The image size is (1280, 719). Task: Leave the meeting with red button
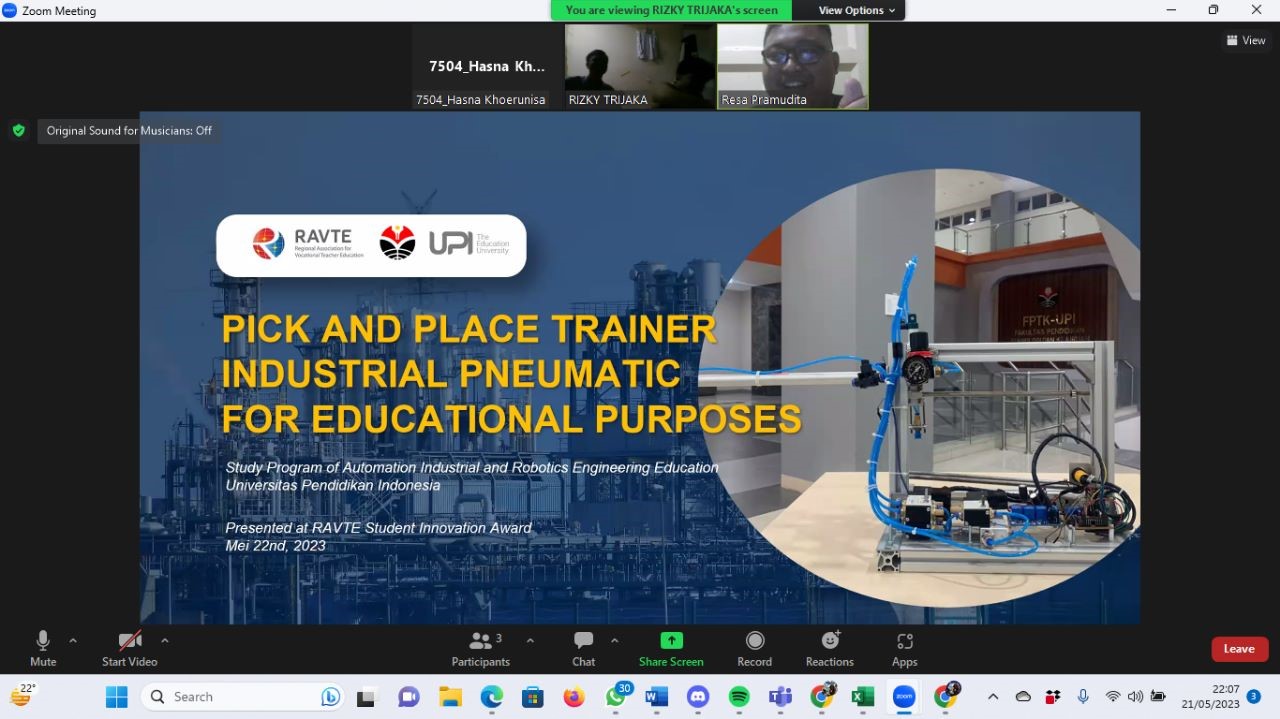click(x=1240, y=649)
